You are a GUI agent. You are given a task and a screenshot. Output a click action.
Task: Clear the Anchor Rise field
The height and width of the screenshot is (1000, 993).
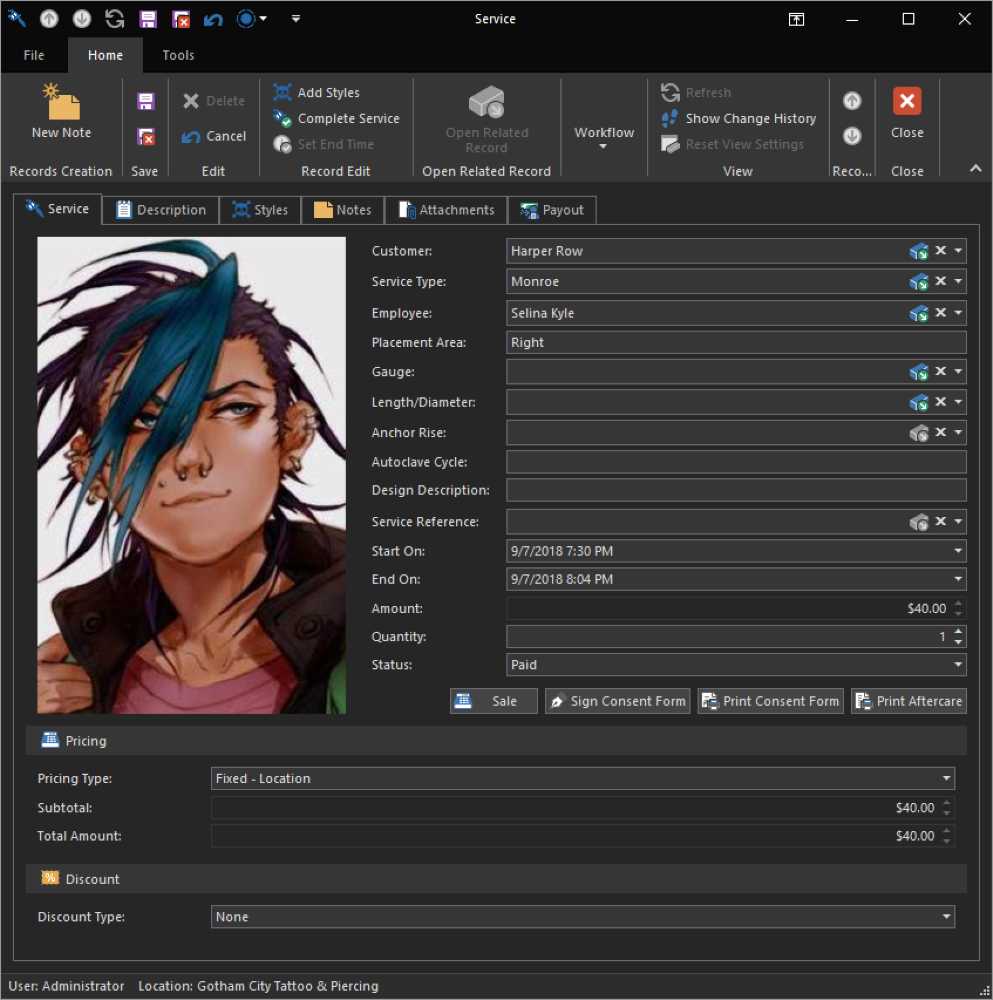941,432
